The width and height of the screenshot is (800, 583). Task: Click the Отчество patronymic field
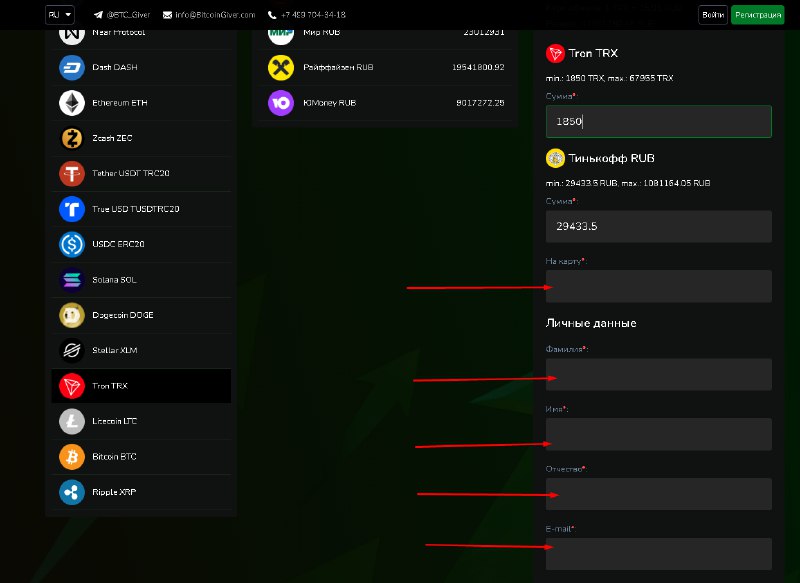[x=659, y=494]
